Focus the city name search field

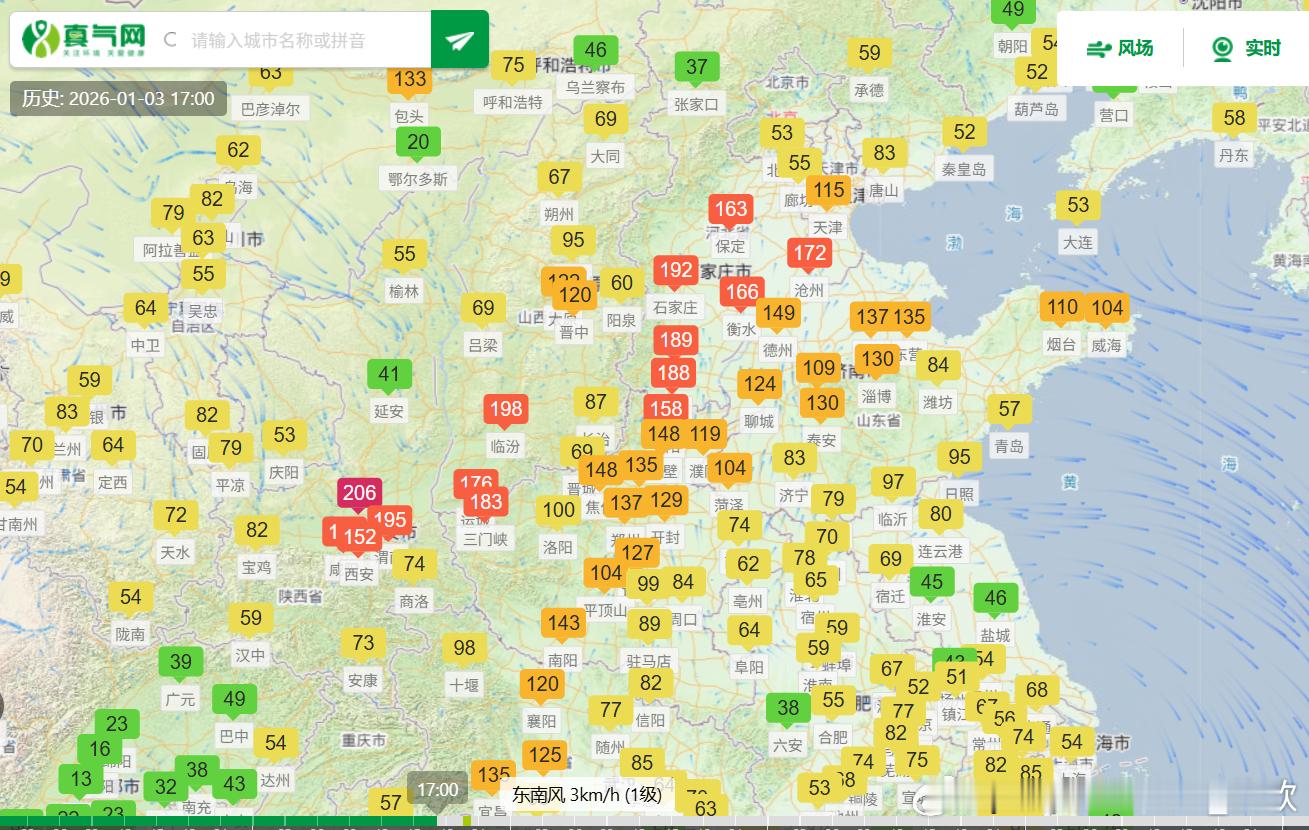coord(300,40)
